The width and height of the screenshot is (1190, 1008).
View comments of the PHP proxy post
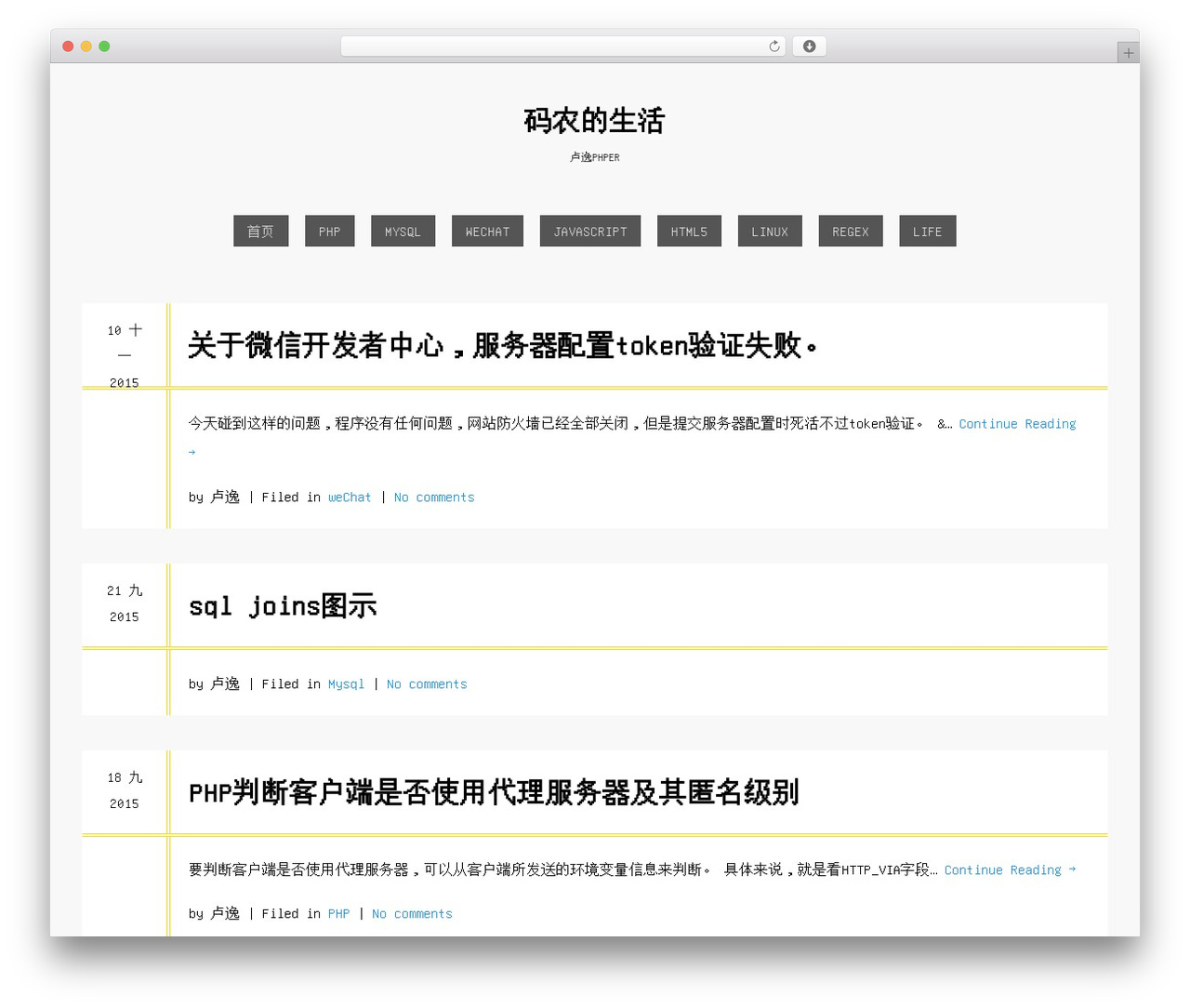pos(412,914)
